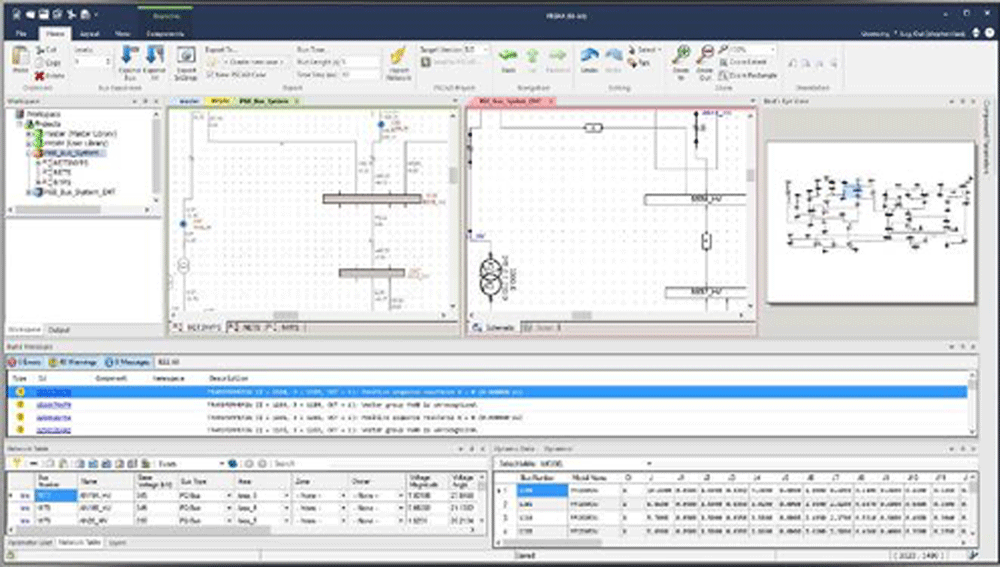Click the Bird's Eye View thumbnail

(869, 220)
